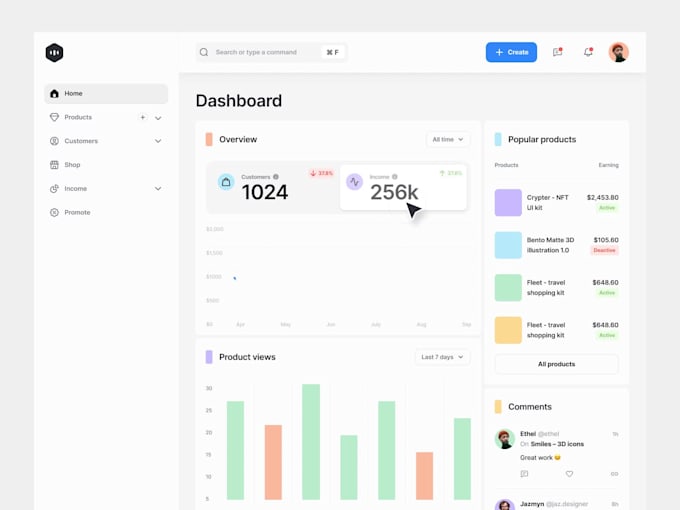Click the blue Create button
680x510 pixels.
pyautogui.click(x=511, y=52)
